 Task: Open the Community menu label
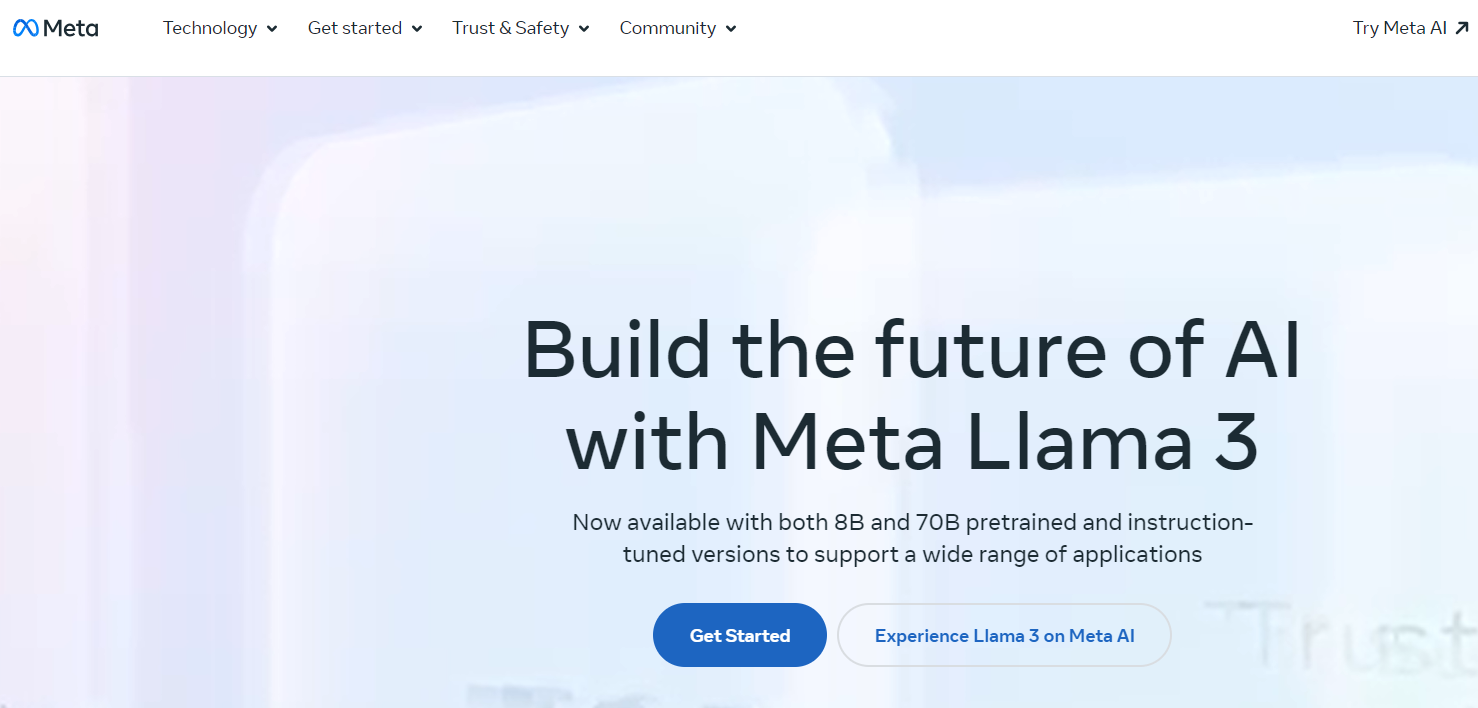coord(667,28)
